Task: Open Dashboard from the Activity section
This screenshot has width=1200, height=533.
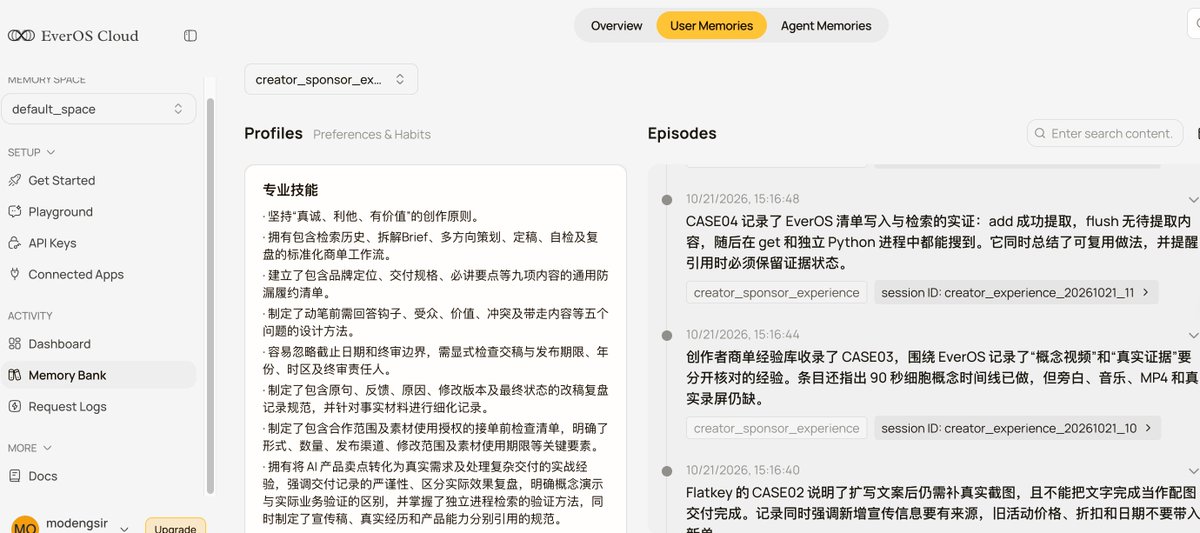Action: pos(98,344)
